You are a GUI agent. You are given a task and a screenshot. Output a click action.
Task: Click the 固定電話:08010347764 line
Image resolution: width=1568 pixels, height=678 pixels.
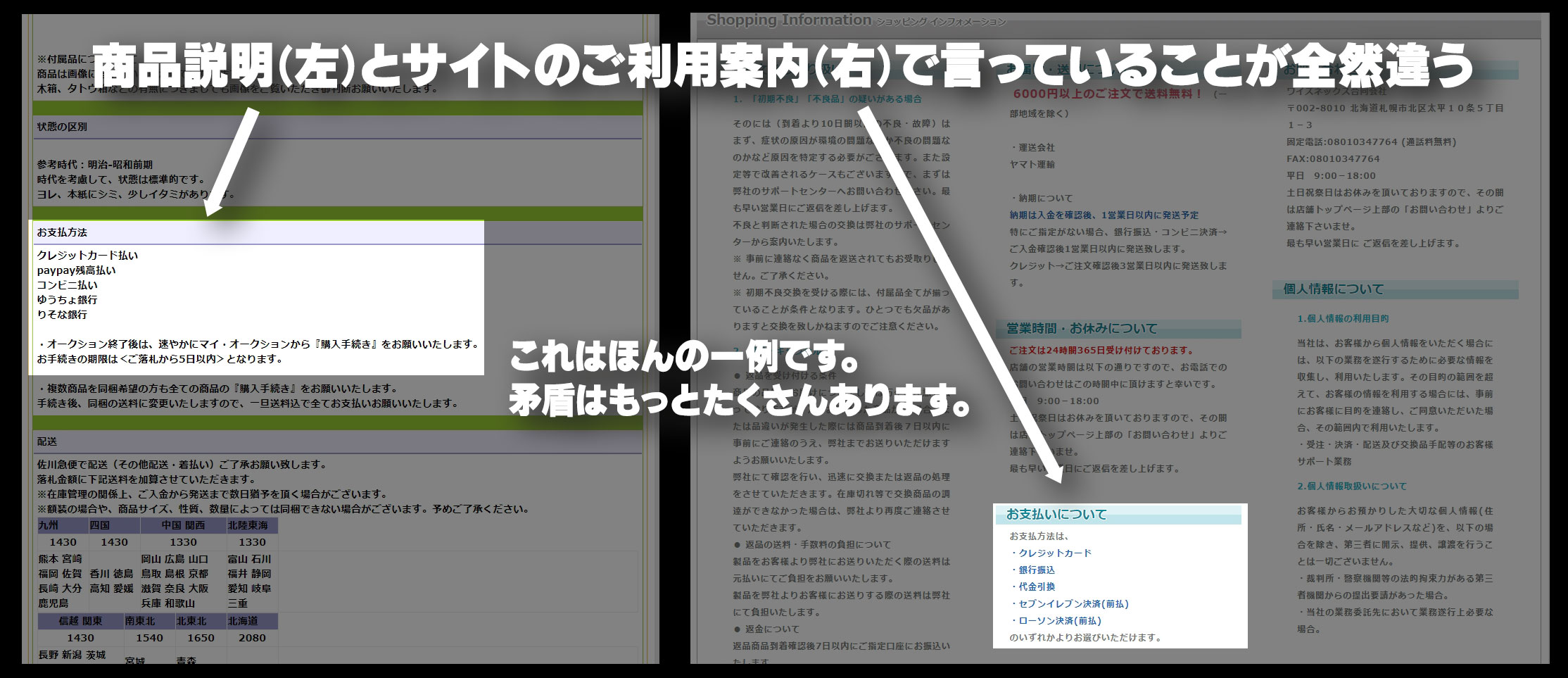[1371, 142]
